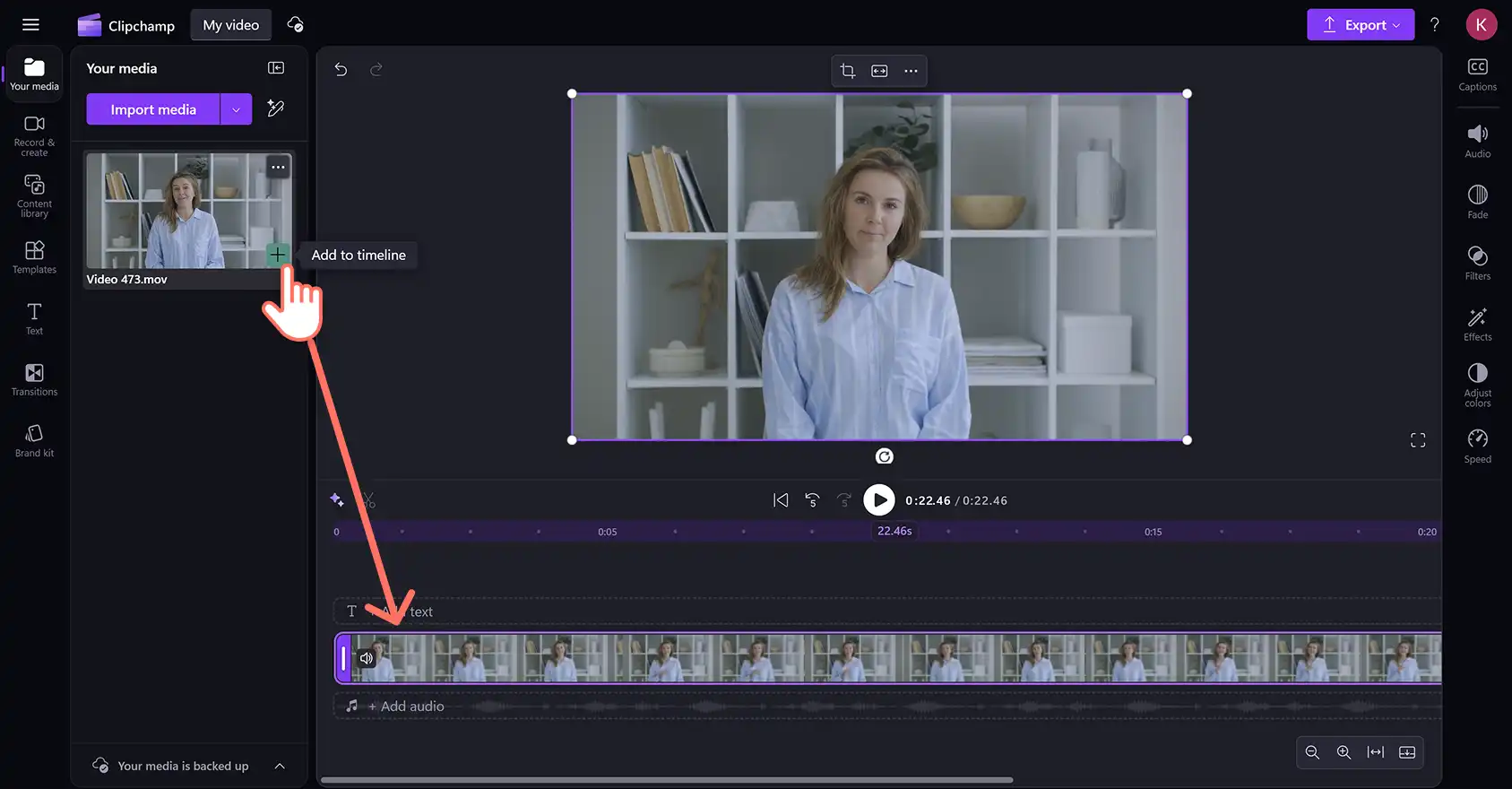1512x789 pixels.
Task: Edit the My video title field
Action: [231, 25]
